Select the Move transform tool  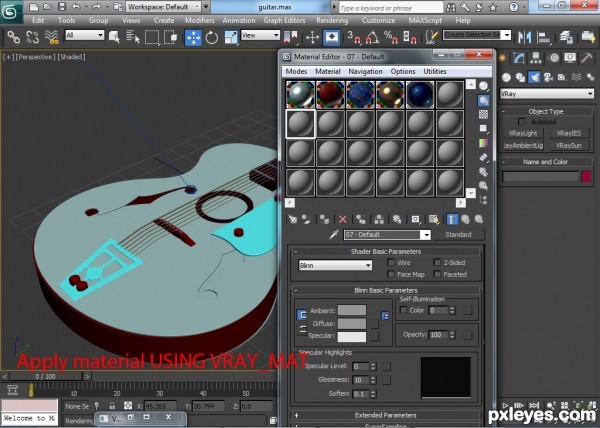[x=194, y=37]
